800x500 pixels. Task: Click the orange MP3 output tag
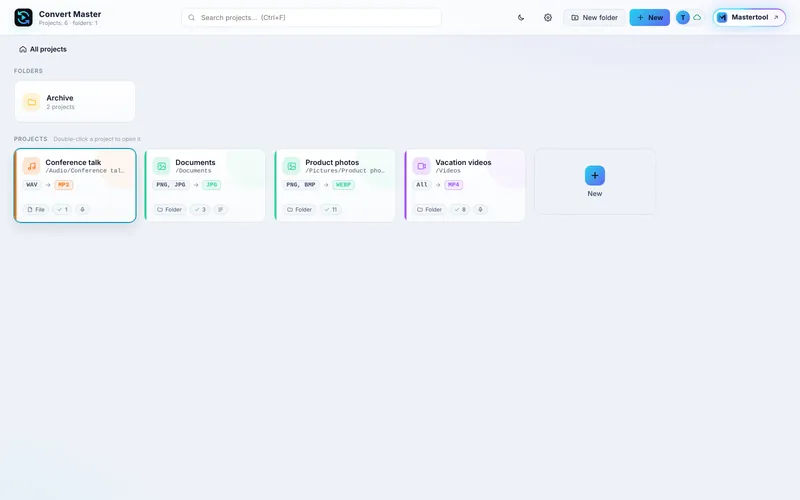[63, 185]
